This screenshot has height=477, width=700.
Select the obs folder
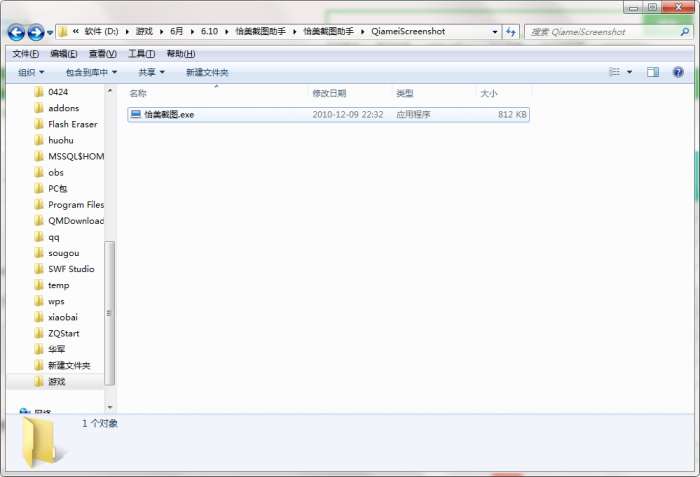click(x=56, y=172)
